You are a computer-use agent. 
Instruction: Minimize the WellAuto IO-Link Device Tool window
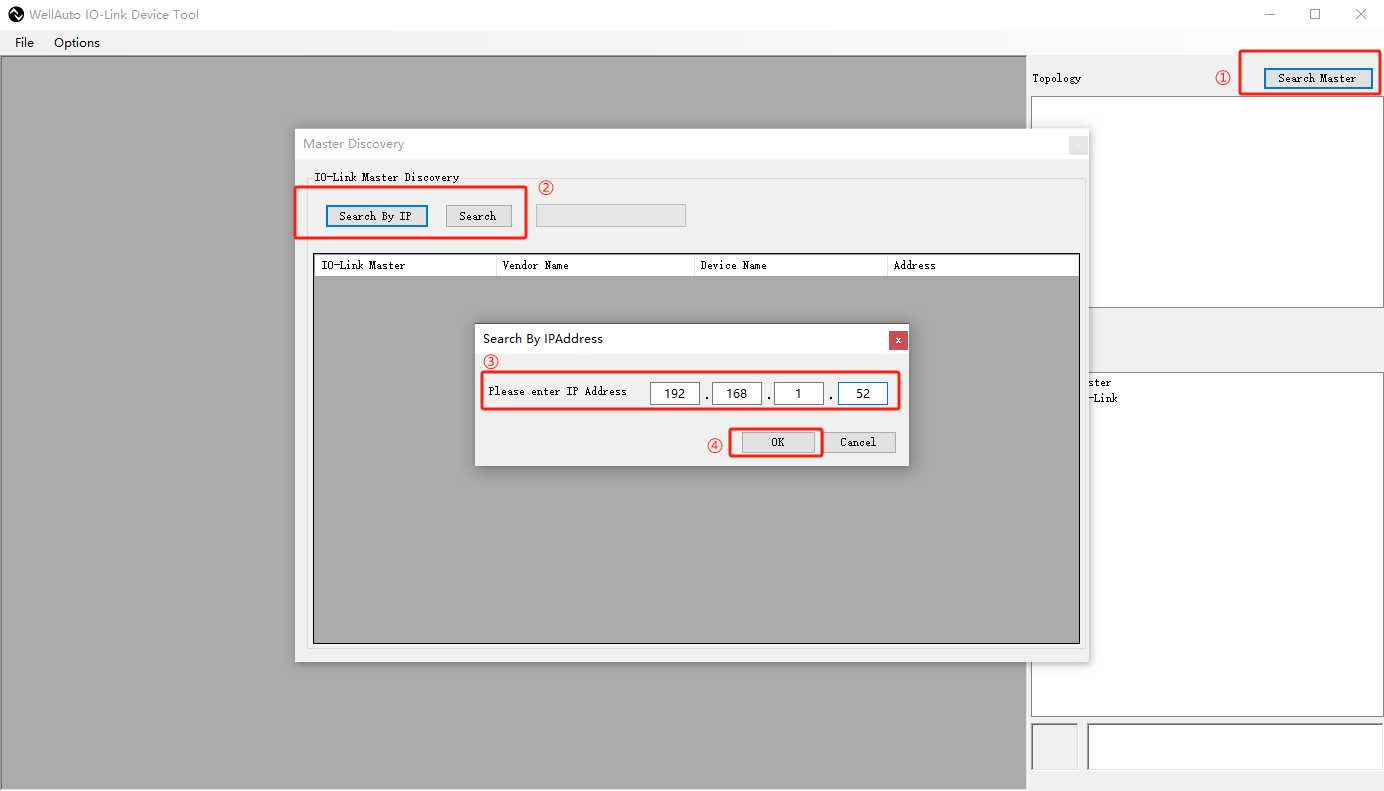1269,14
